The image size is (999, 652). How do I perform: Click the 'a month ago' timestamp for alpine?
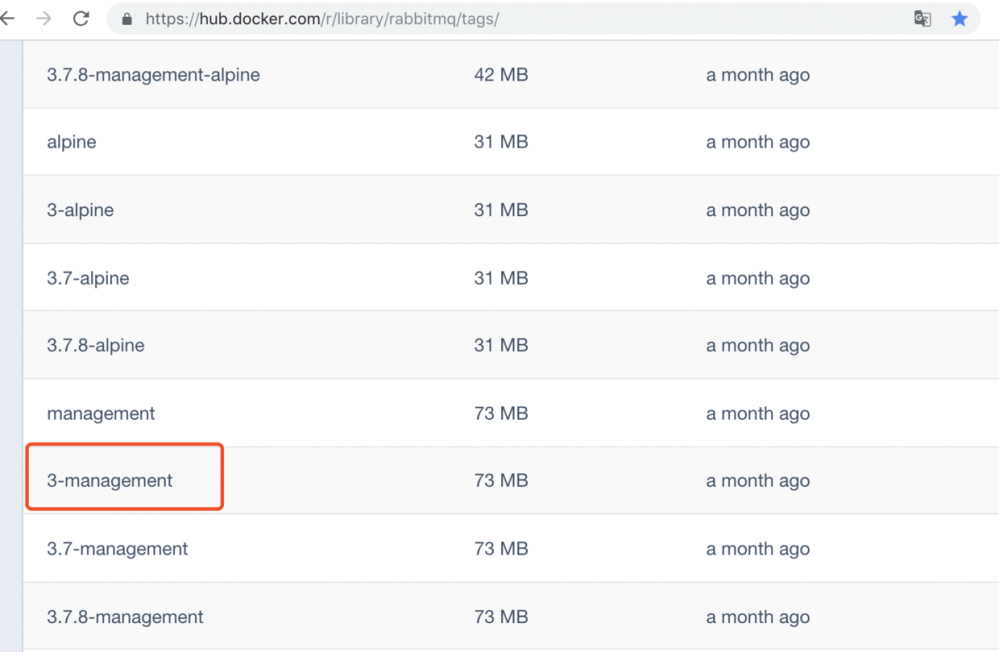(x=758, y=142)
